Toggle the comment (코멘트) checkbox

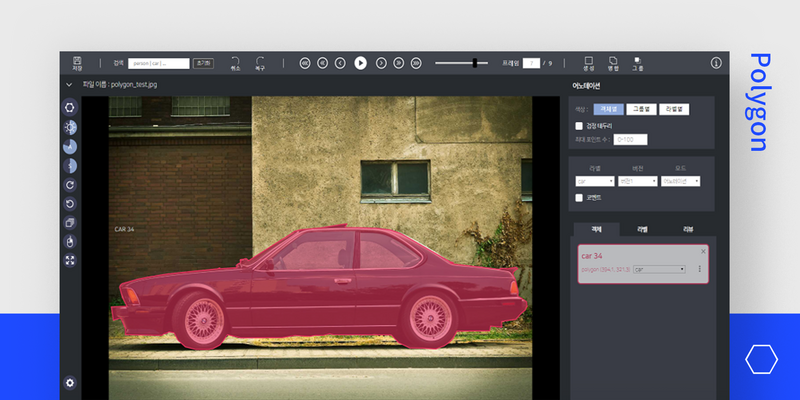click(x=579, y=198)
